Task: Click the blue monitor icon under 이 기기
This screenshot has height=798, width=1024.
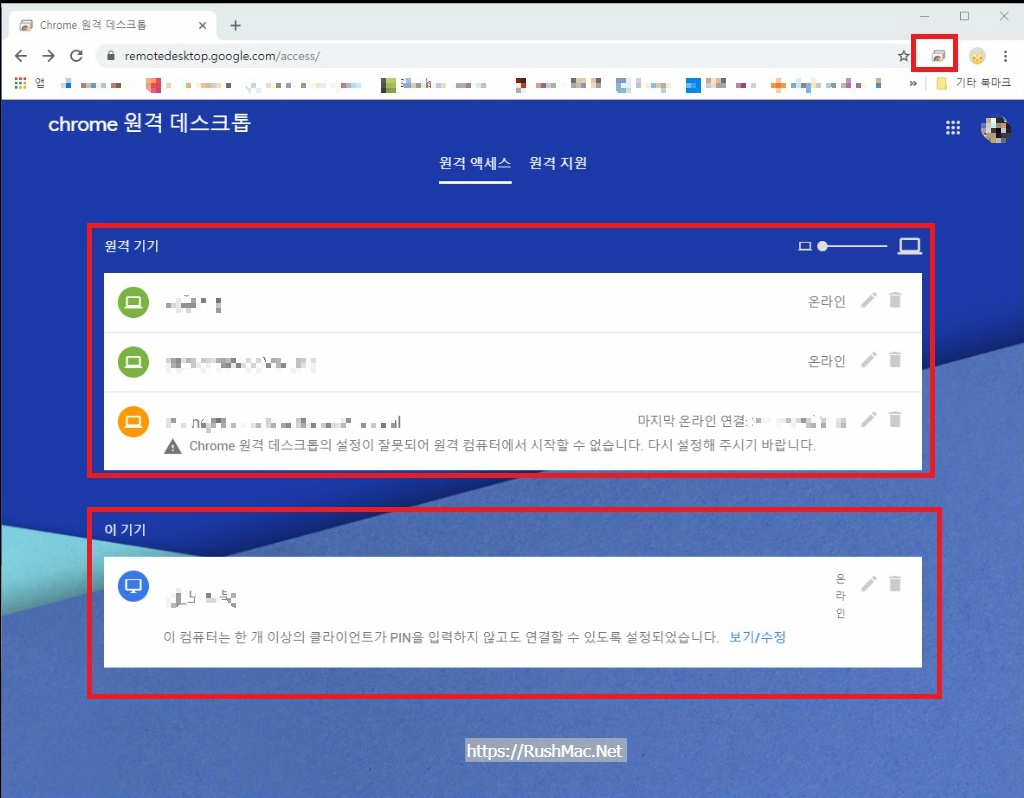Action: click(133, 586)
